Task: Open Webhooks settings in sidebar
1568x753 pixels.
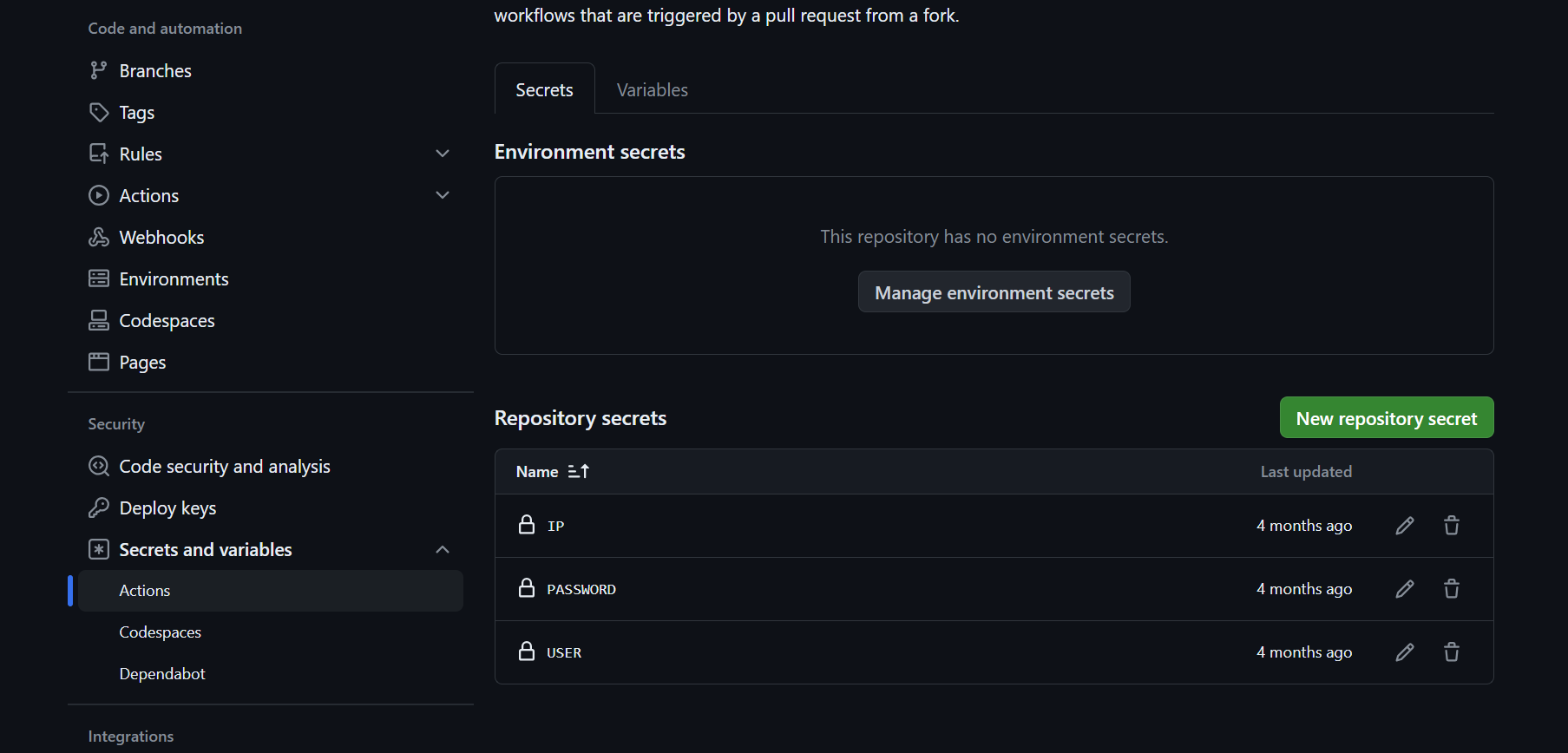Action: pyautogui.click(x=161, y=238)
